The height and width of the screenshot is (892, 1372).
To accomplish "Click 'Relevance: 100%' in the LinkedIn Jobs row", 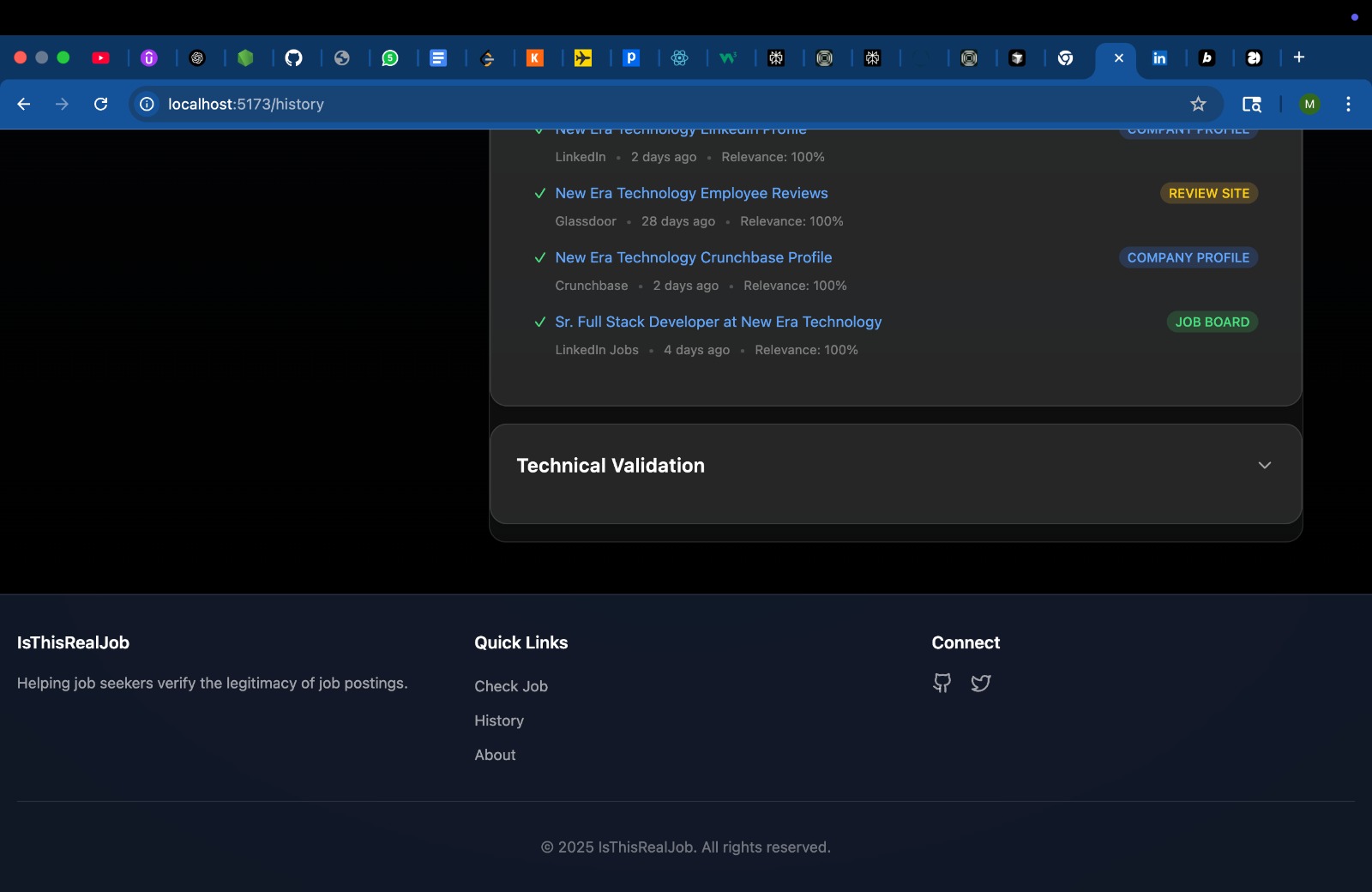I will (x=806, y=350).
